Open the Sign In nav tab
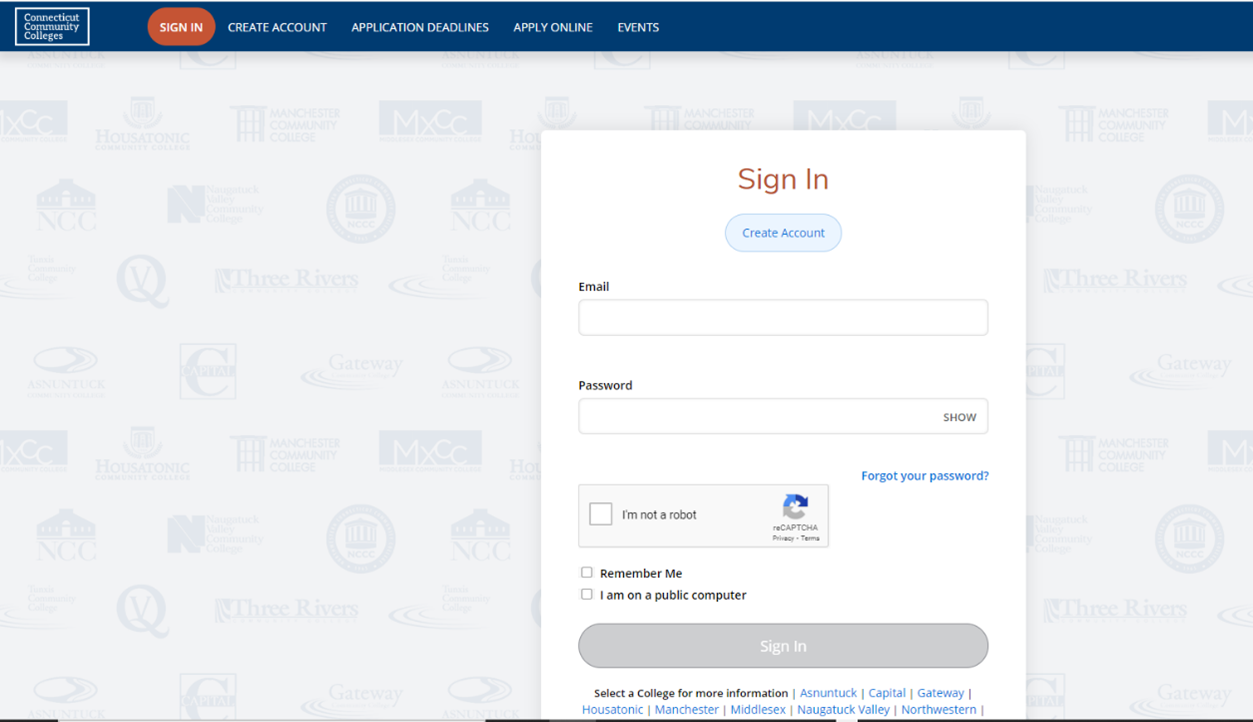1253x722 pixels. [x=181, y=27]
